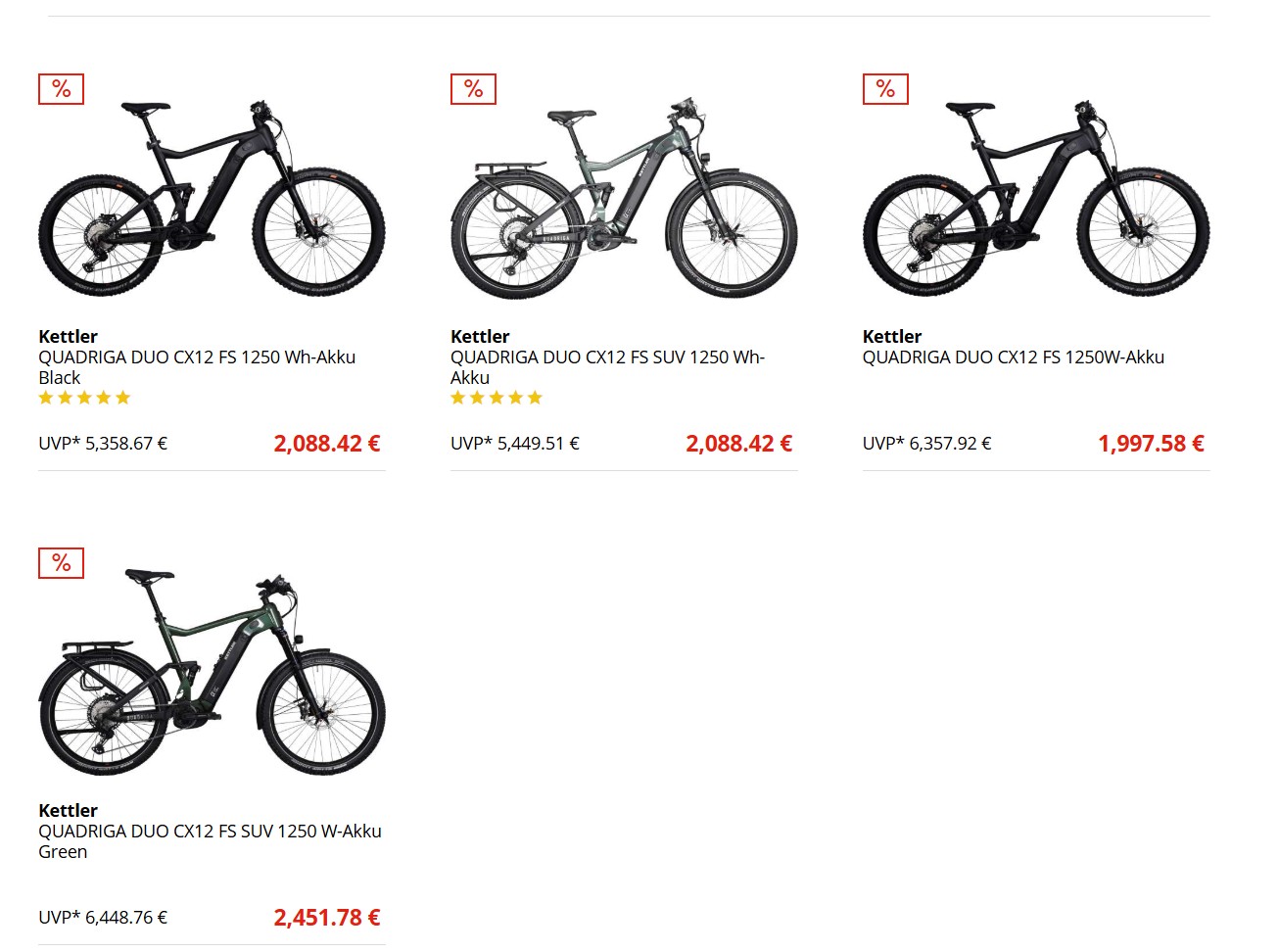Click the Kettler brand label of the 1250W-Akku bike

tap(891, 336)
